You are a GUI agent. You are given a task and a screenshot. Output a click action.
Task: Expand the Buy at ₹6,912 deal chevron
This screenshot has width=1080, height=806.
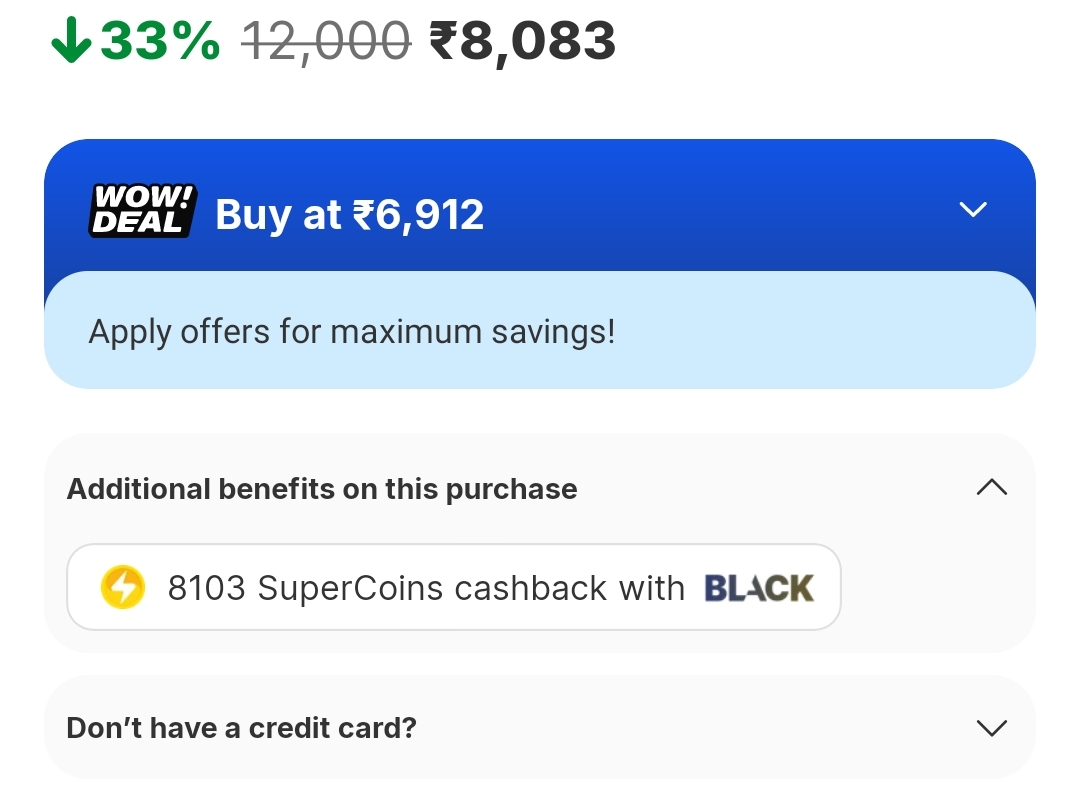(972, 209)
